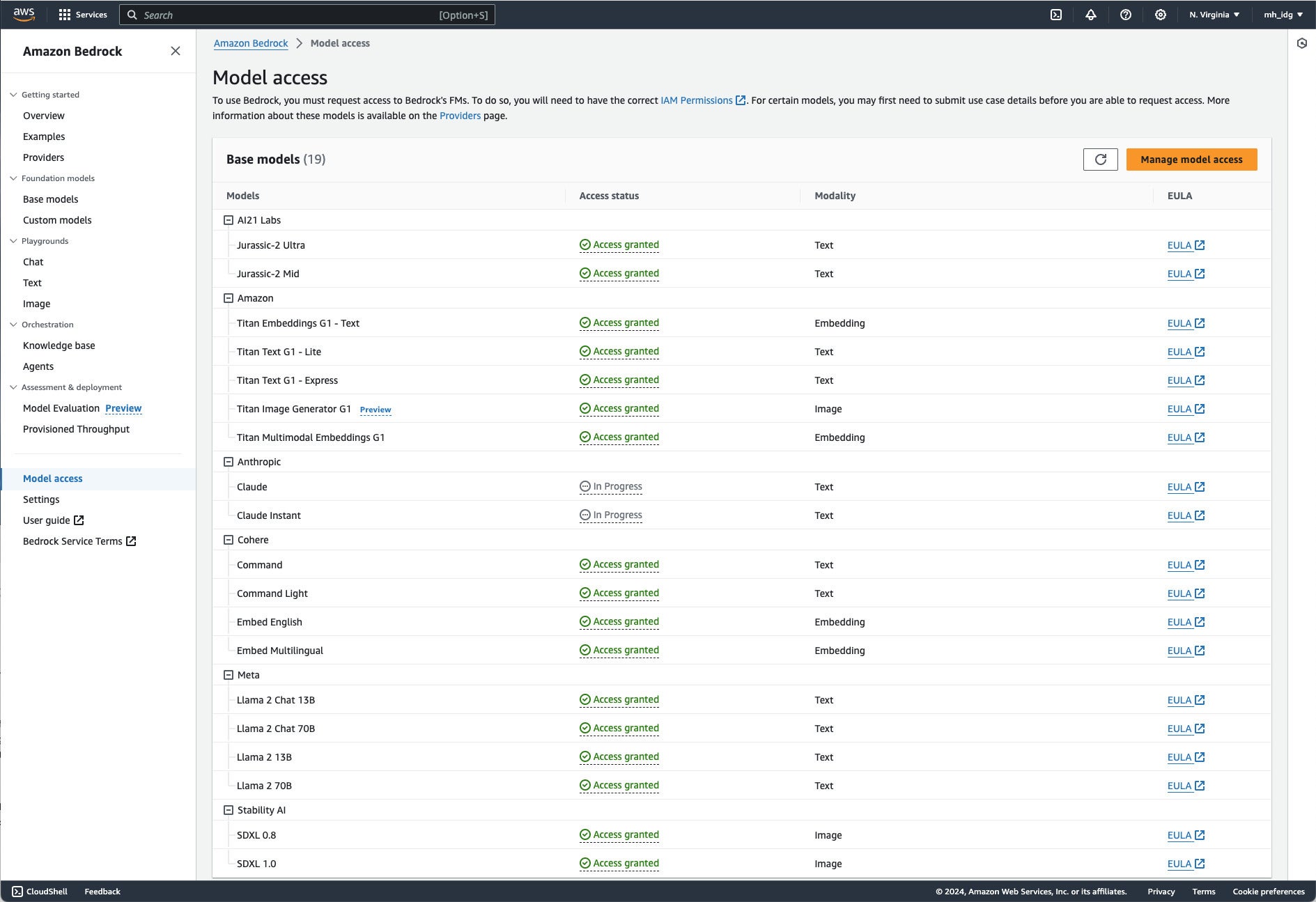The height and width of the screenshot is (902, 1316).
Task: Collapse the Orchestration sidebar section
Action: point(13,325)
